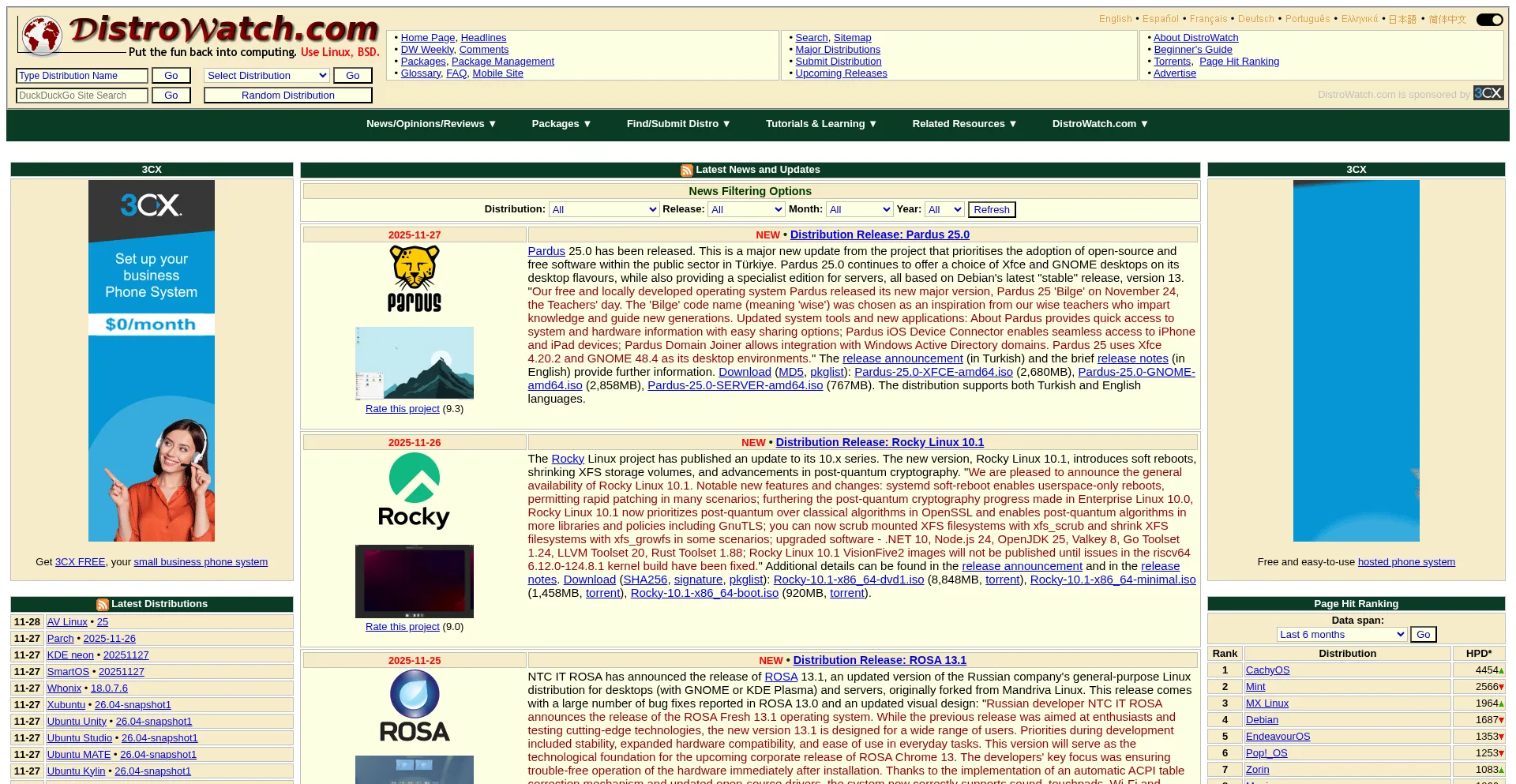Open the Latest News RSS feed icon
The image size is (1516, 784).
pos(686,170)
